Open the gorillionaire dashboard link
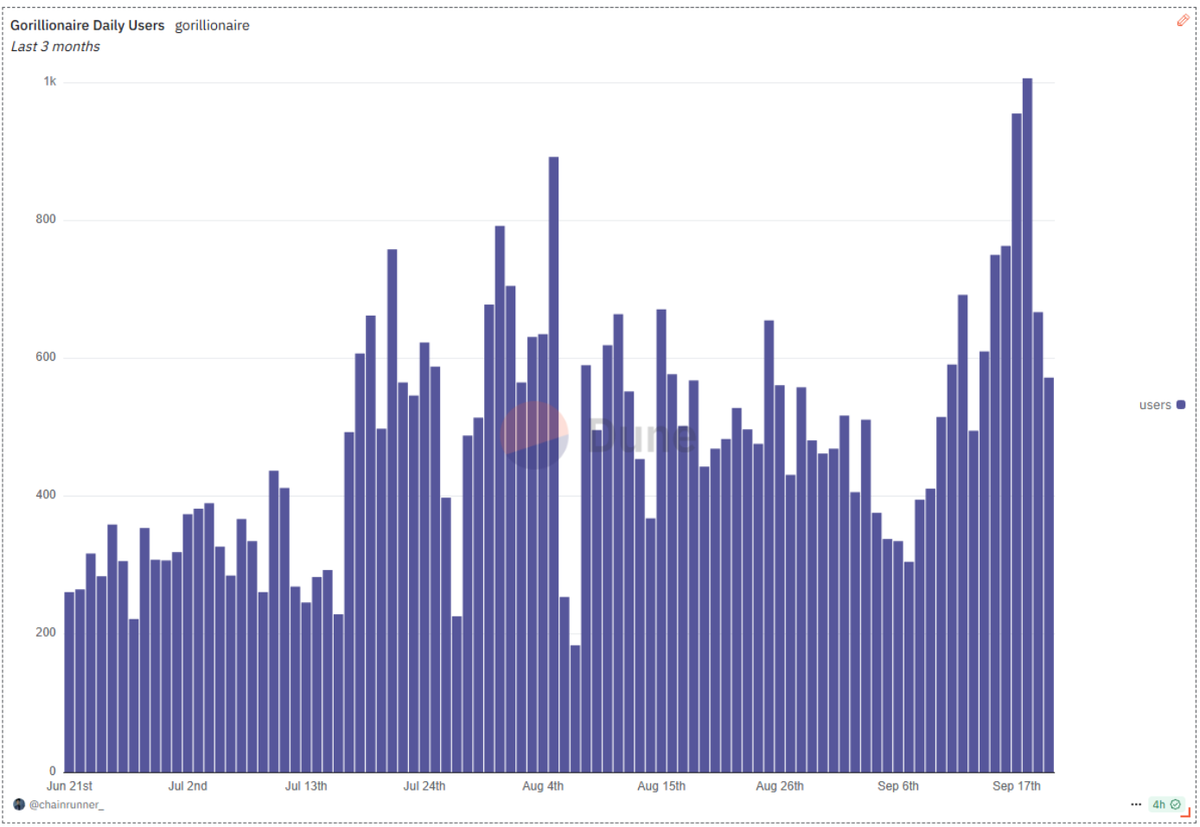This screenshot has width=1200, height=827. pos(211,25)
